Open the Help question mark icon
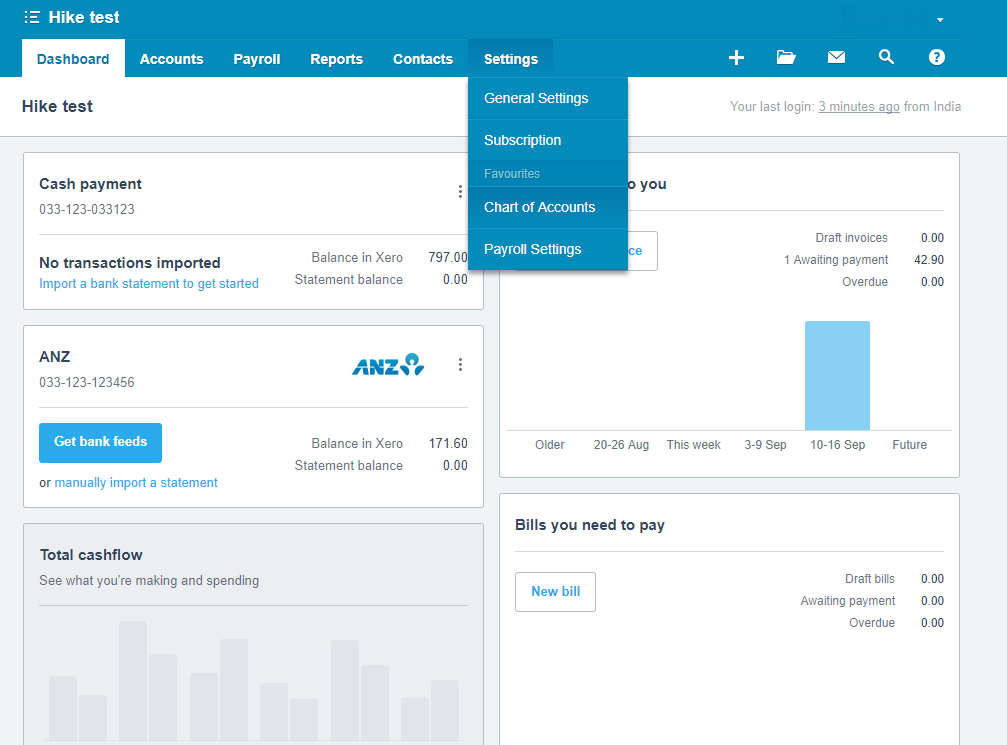Image resolution: width=1007 pixels, height=745 pixels. coord(936,57)
